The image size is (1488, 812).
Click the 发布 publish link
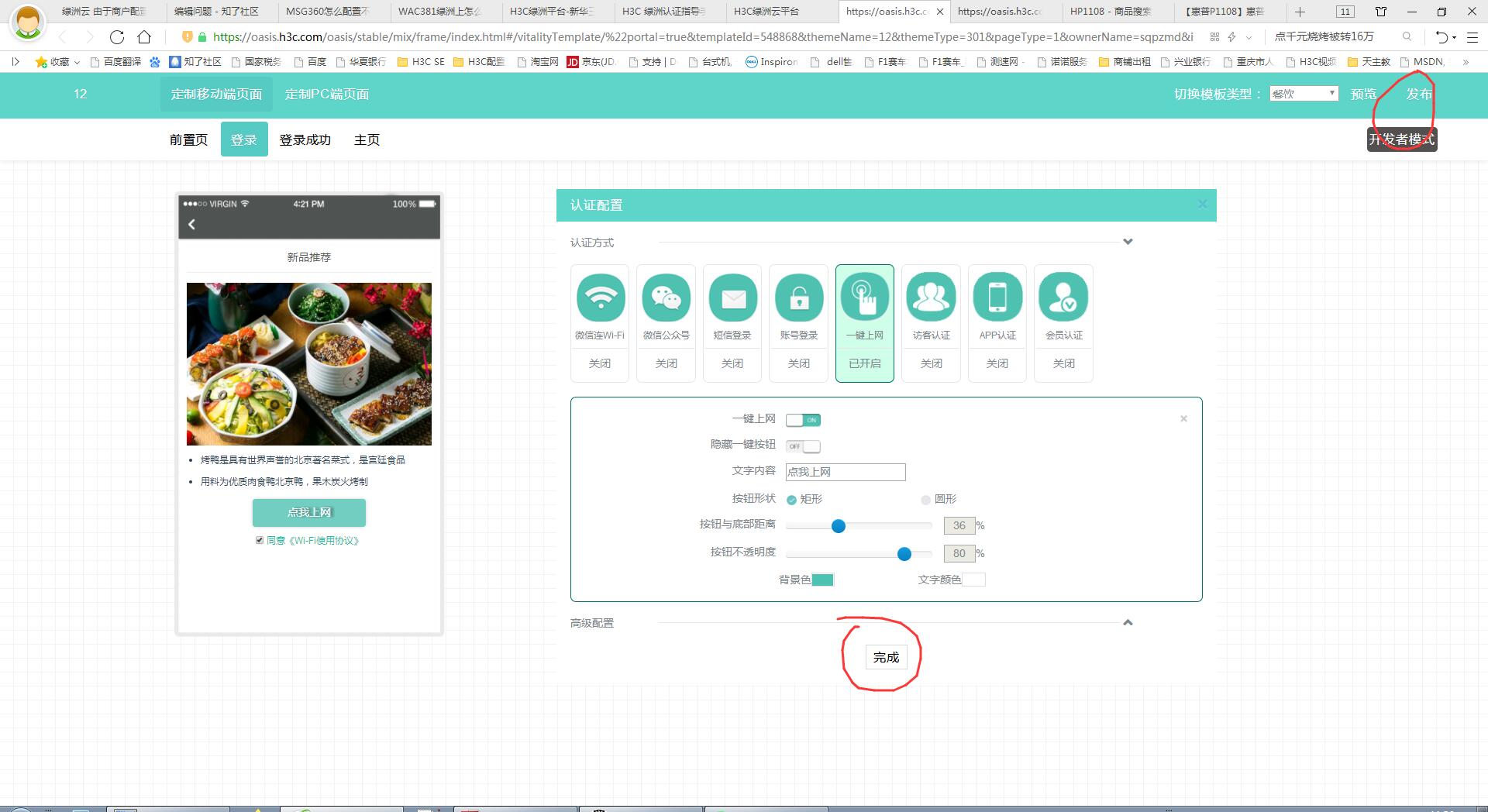1419,94
